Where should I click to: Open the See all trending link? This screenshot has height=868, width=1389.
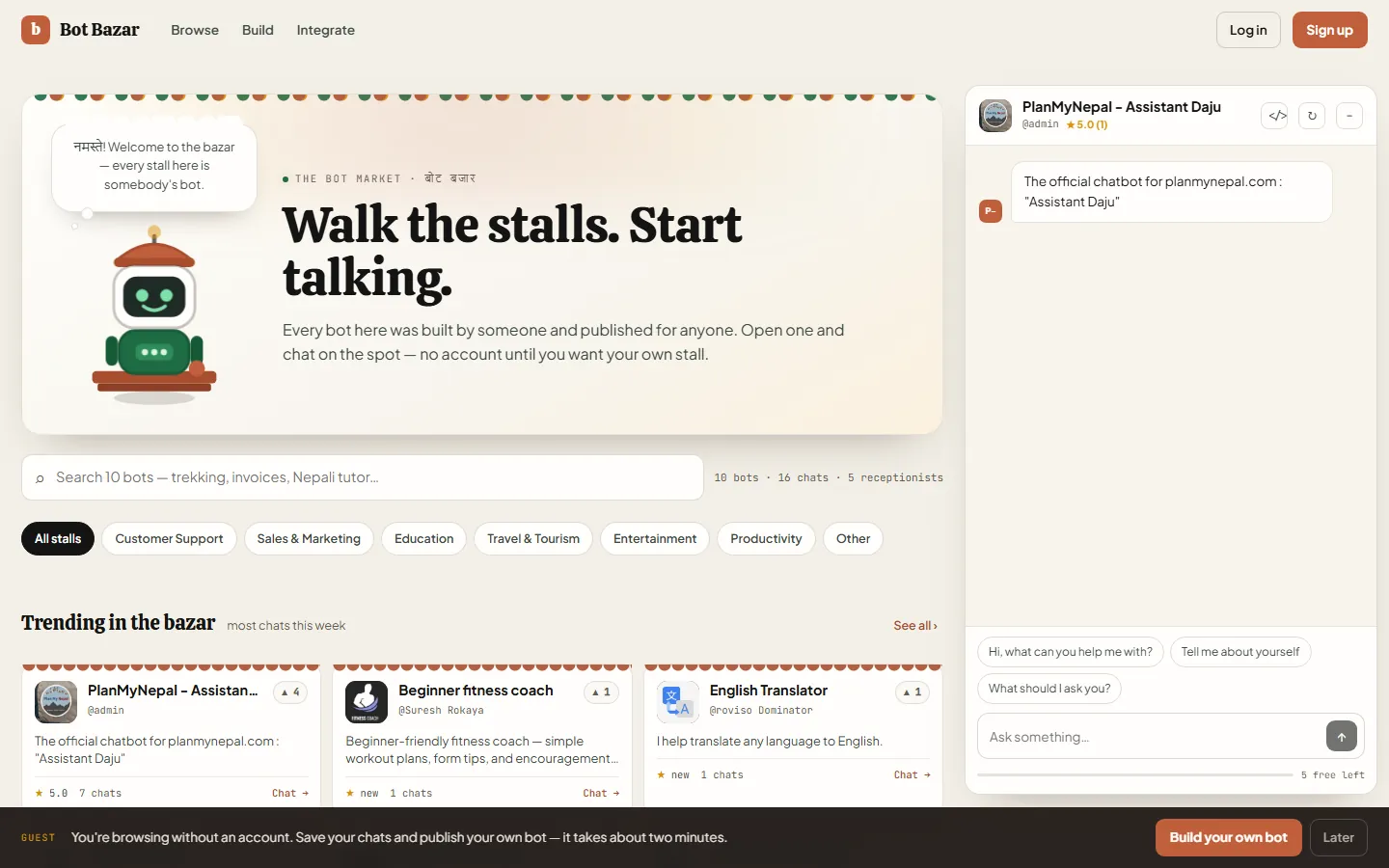[915, 625]
